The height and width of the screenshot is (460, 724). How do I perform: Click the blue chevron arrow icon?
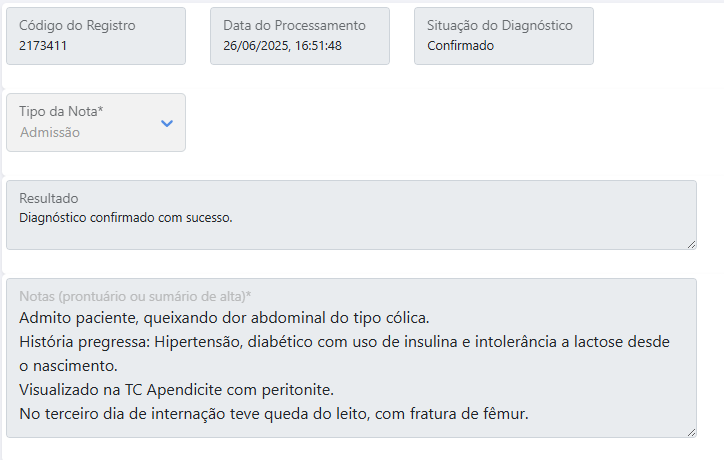(167, 123)
